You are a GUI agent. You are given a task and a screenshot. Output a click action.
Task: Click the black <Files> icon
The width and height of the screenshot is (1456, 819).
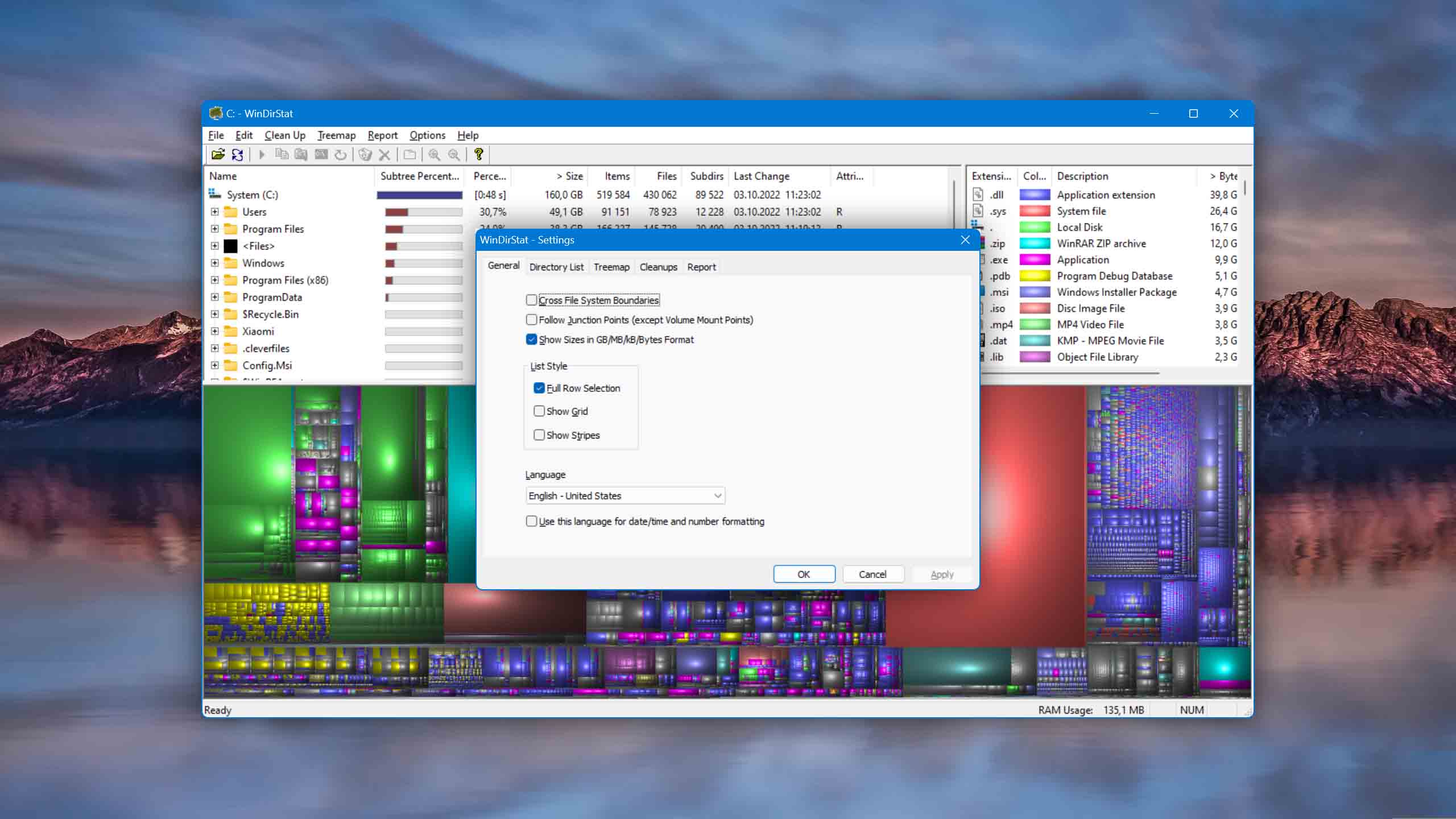(230, 246)
